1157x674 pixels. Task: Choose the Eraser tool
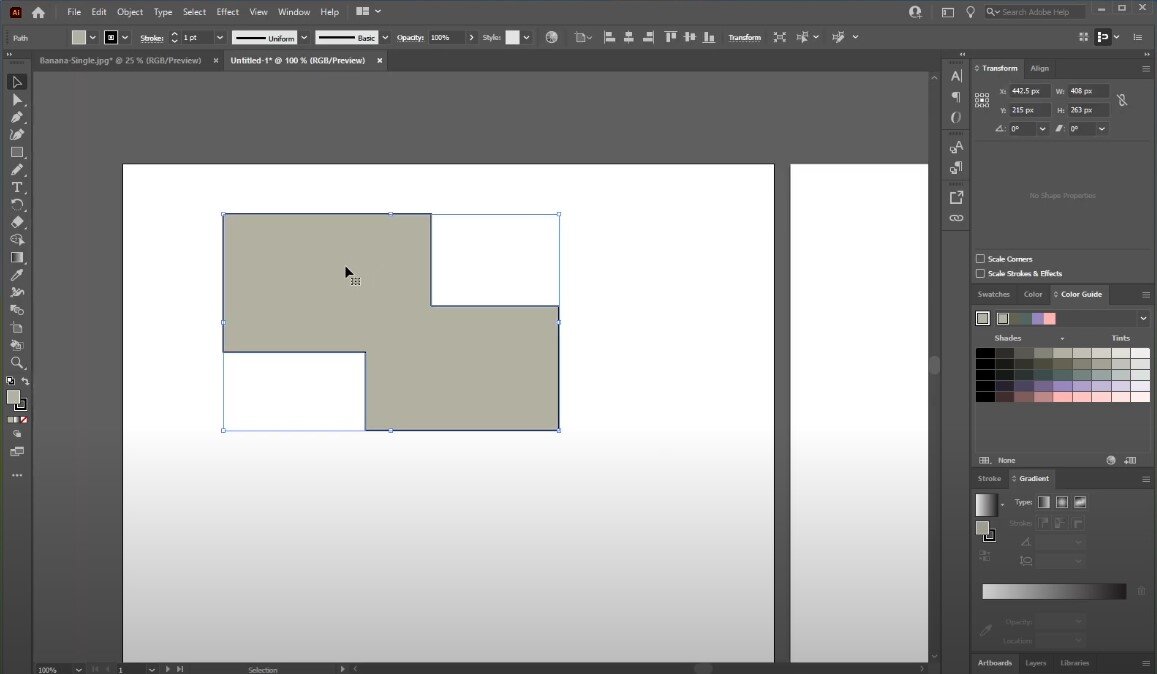[17, 222]
